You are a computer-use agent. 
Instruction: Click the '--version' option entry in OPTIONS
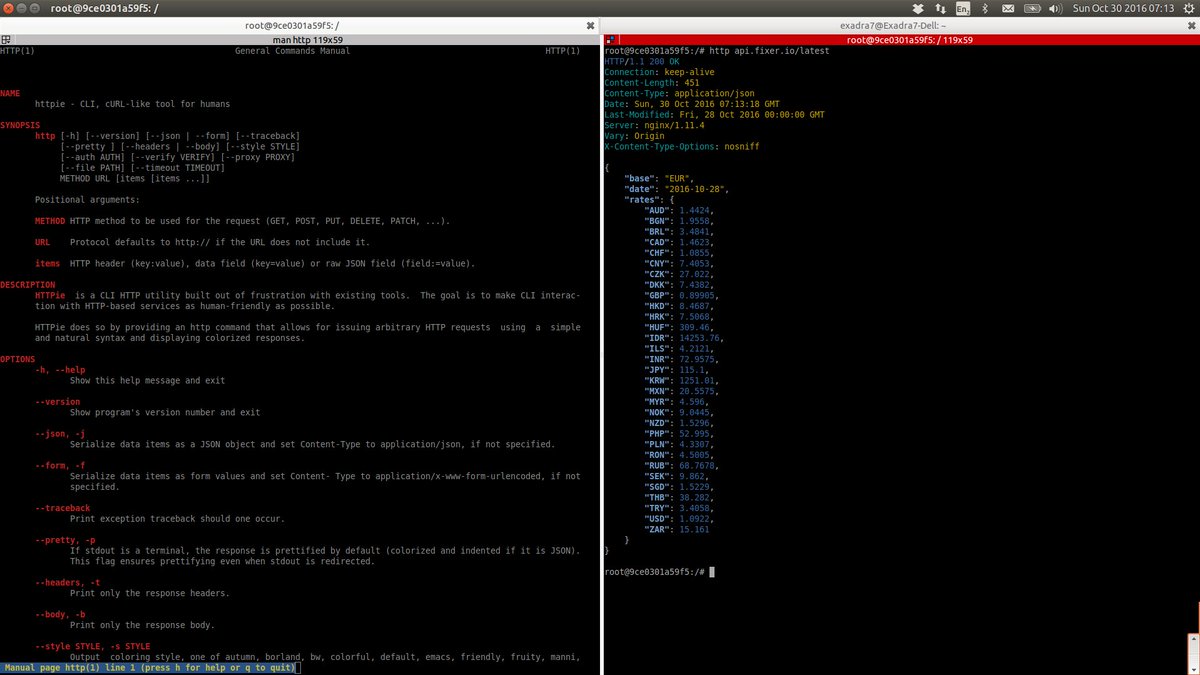click(x=57, y=402)
